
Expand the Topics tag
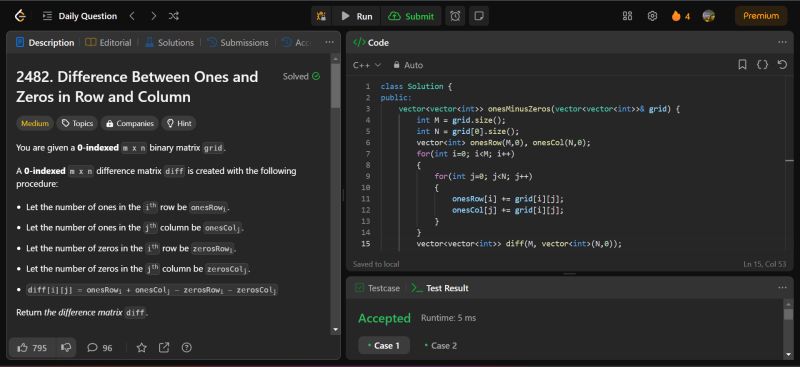click(x=77, y=124)
